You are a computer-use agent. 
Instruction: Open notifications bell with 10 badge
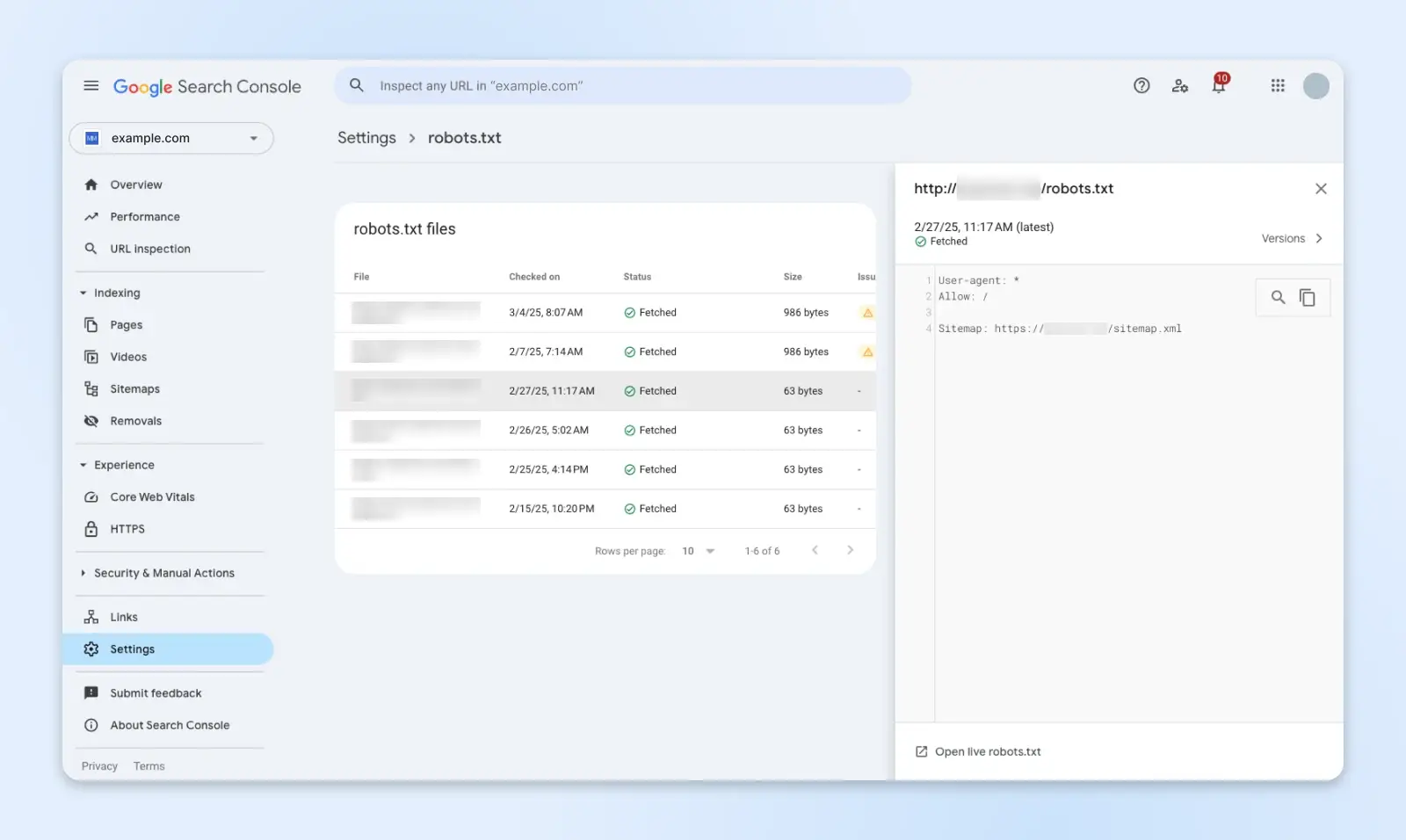click(x=1219, y=85)
